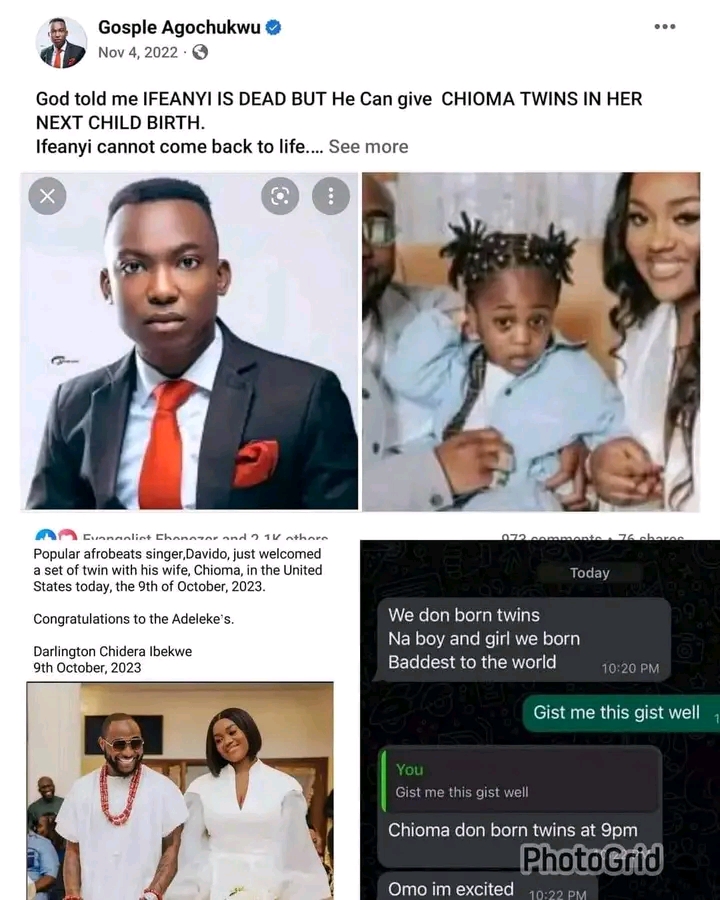
Task: Open the man in suit photo
Action: (x=189, y=341)
